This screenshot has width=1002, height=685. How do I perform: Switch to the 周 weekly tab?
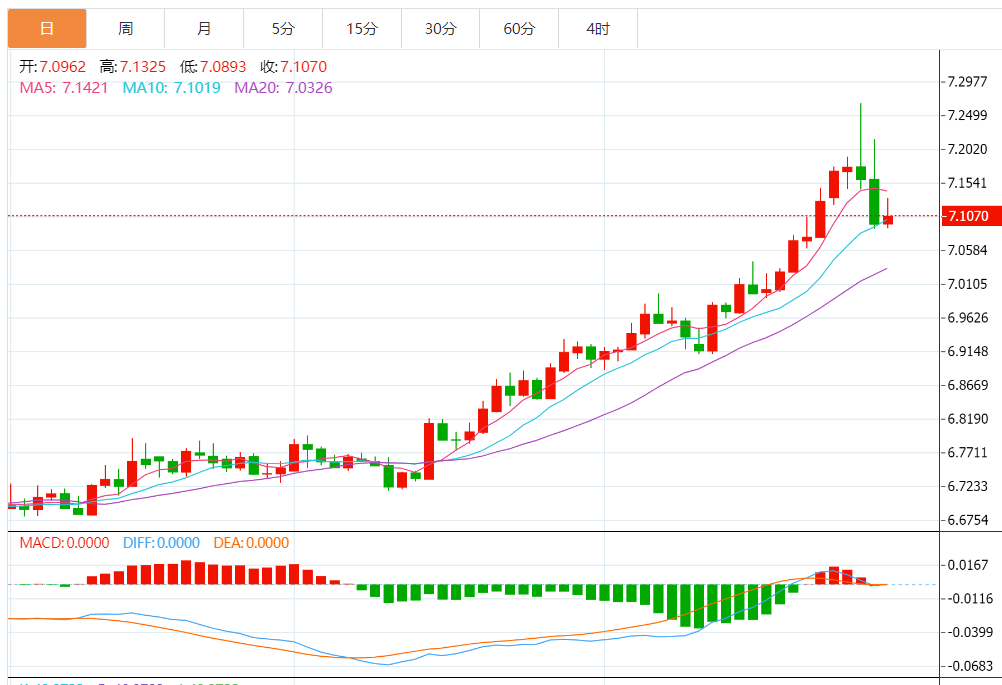125,29
